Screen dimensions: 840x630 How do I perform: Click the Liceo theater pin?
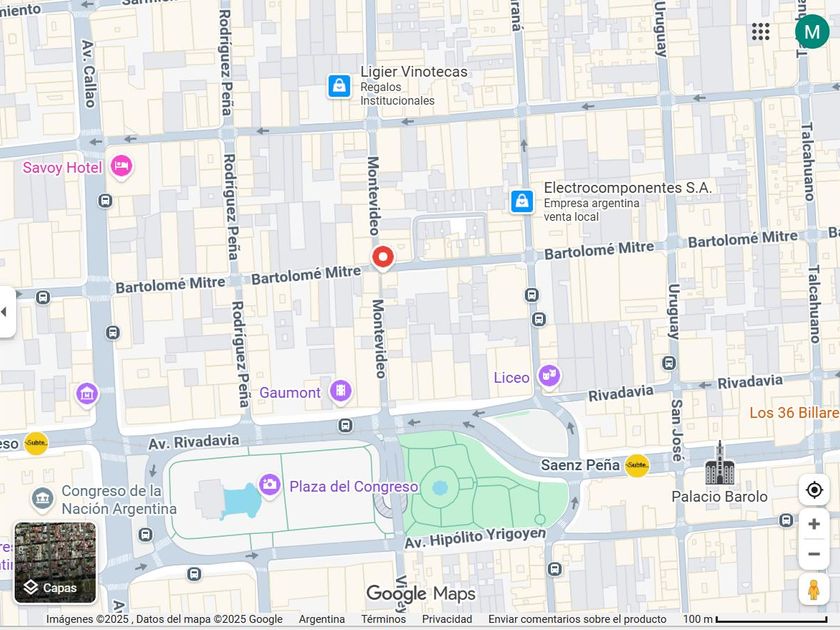[x=549, y=375]
